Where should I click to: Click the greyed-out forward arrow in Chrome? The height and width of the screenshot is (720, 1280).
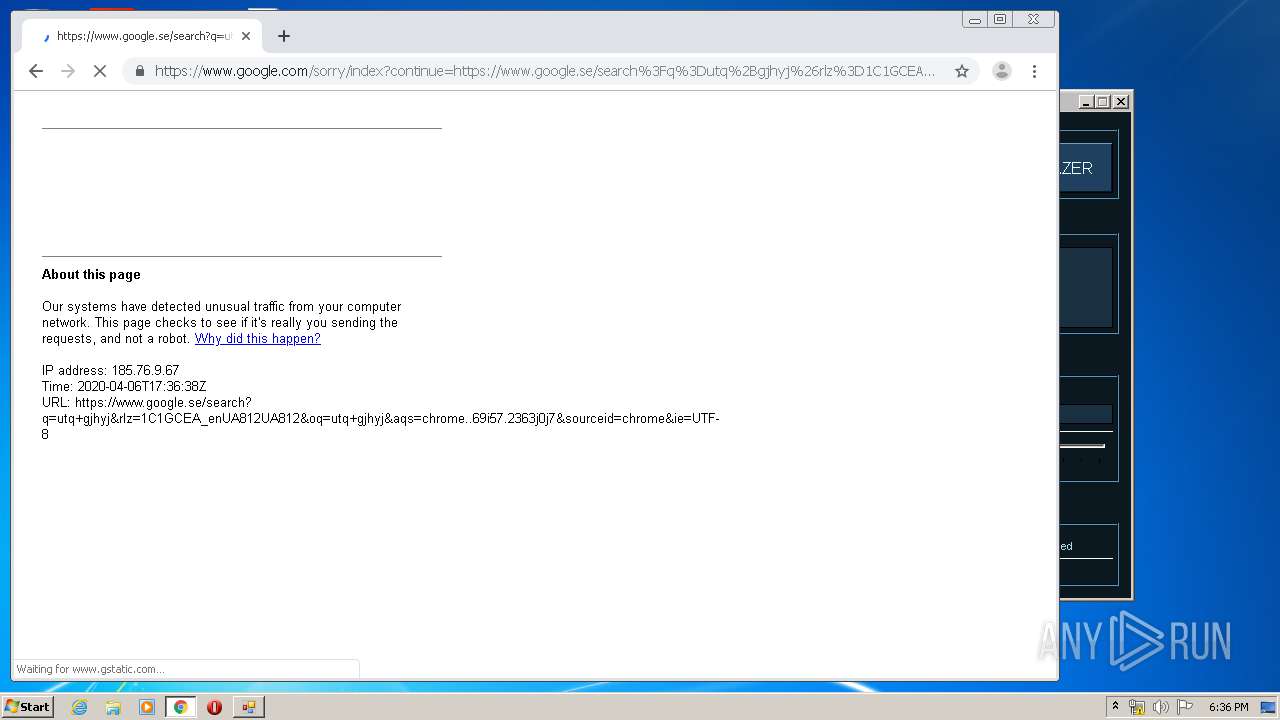pyautogui.click(x=68, y=71)
